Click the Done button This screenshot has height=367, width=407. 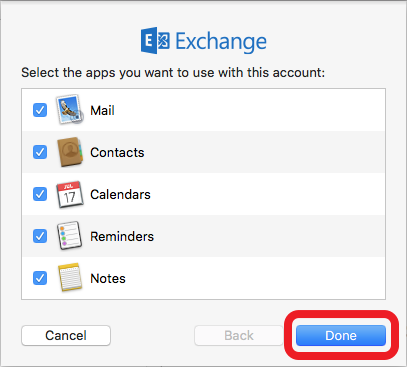tap(341, 335)
